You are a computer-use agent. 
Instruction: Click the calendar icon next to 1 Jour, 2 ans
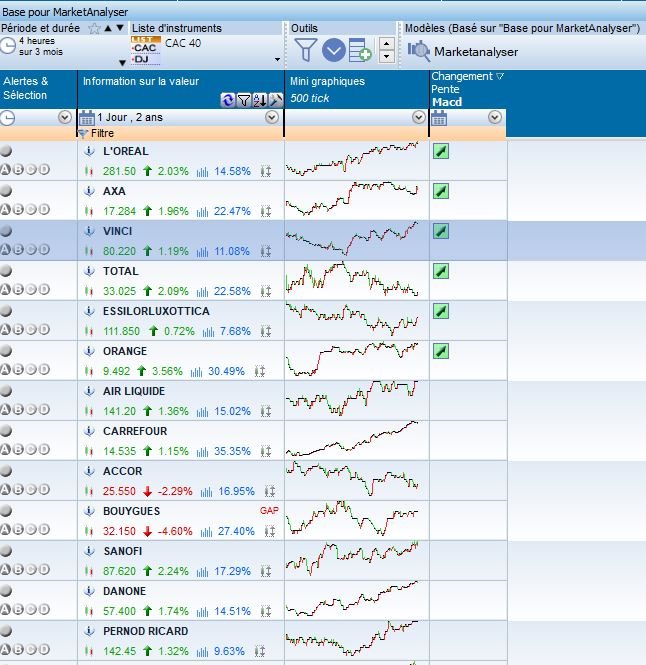(87, 117)
